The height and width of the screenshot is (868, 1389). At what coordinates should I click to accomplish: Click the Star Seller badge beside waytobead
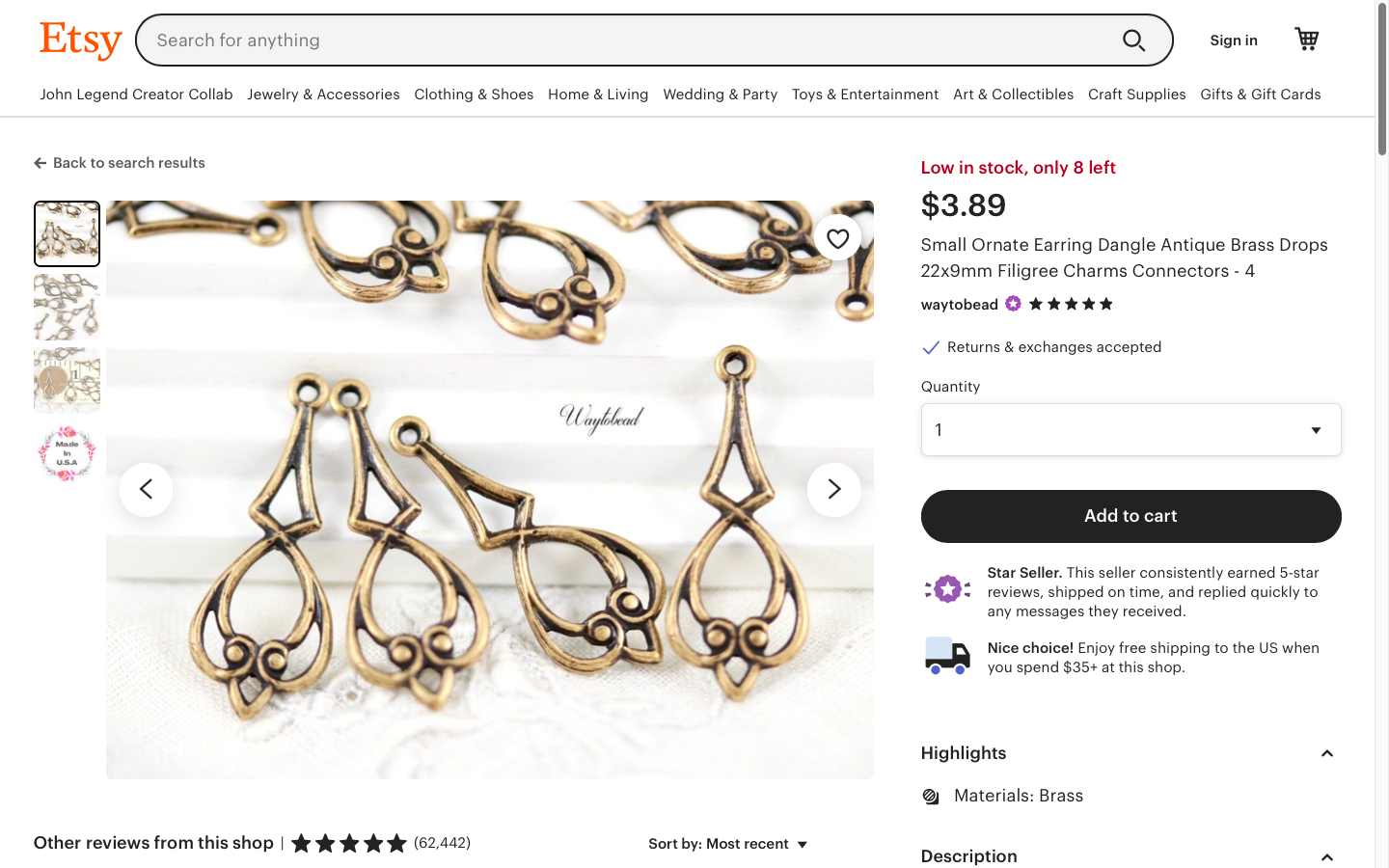(x=1013, y=304)
